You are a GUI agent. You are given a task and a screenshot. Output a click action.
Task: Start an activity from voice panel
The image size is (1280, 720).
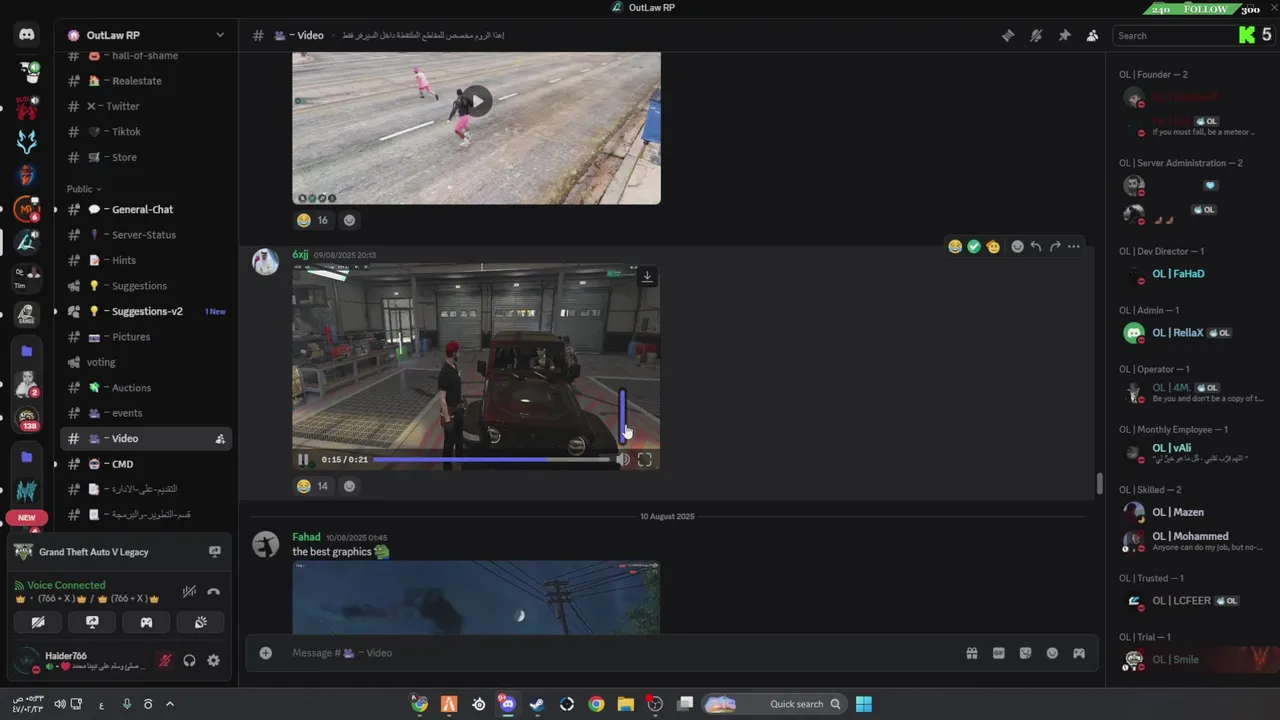(x=146, y=622)
